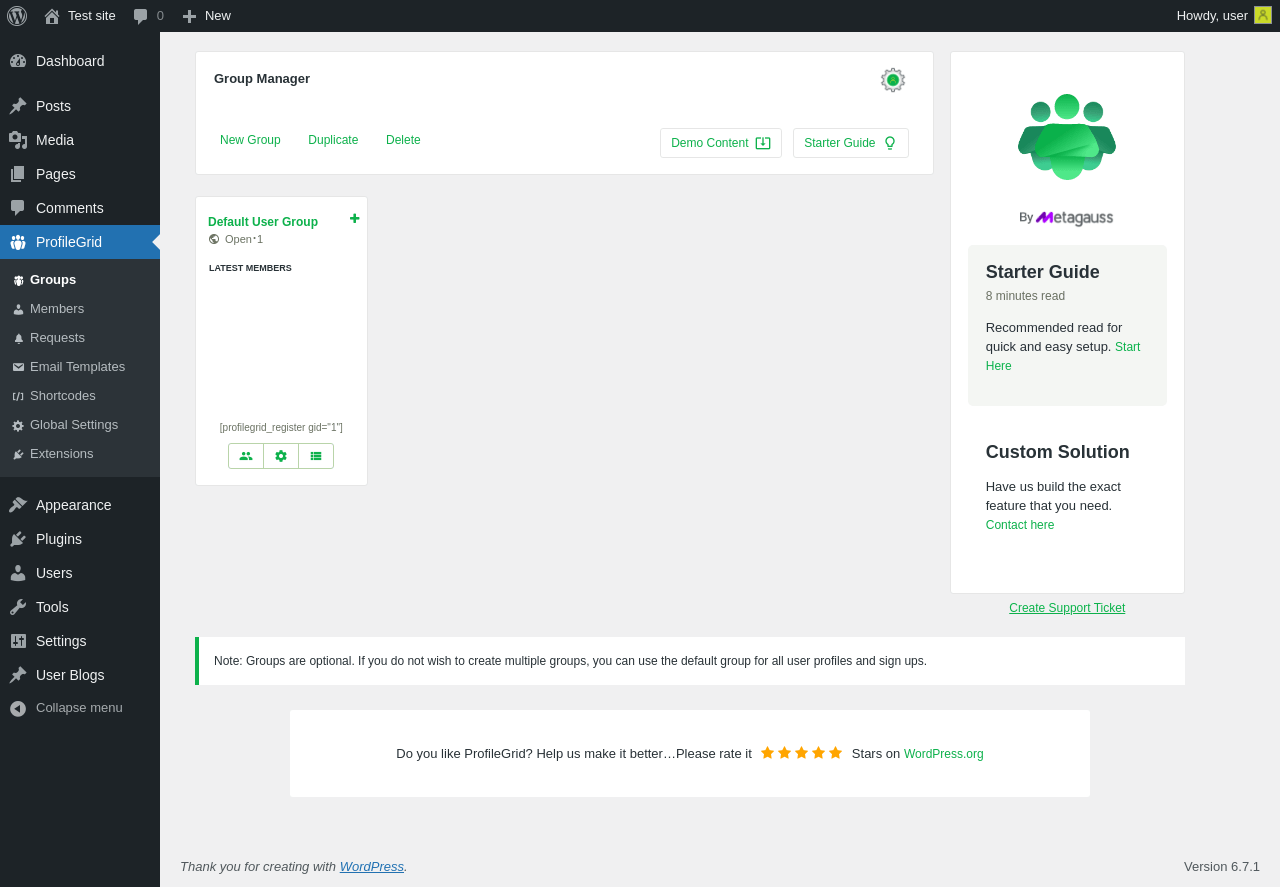Viewport: 1280px width, 887px height.
Task: Click the shortcode [profilegrid_register gid="1"]
Action: pyautogui.click(x=281, y=427)
